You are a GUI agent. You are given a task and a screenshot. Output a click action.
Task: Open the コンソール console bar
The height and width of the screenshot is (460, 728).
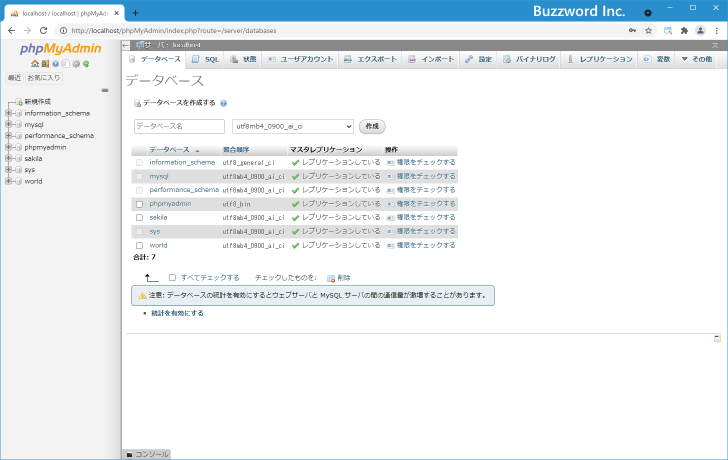click(148, 454)
